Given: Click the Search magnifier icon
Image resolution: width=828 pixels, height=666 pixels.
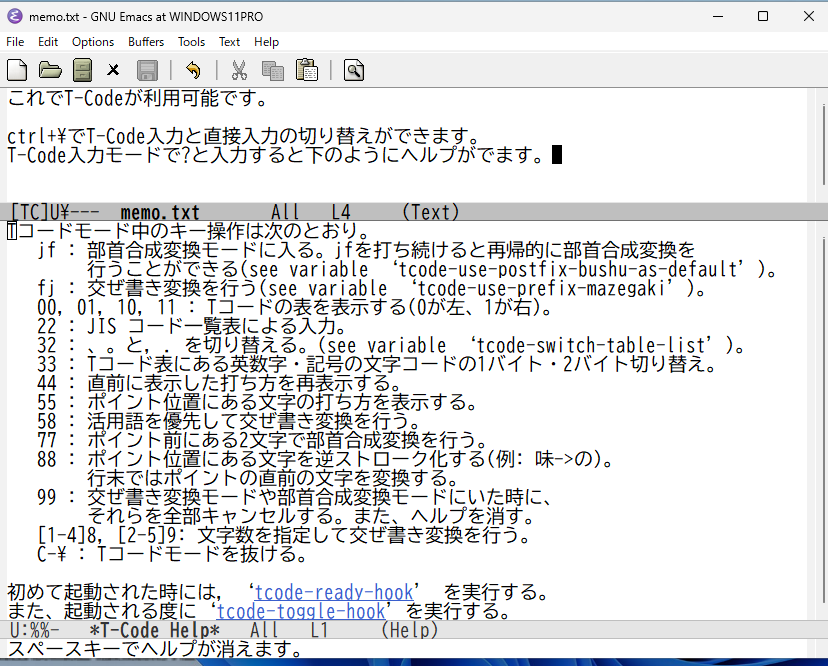Looking at the screenshot, I should click(354, 70).
